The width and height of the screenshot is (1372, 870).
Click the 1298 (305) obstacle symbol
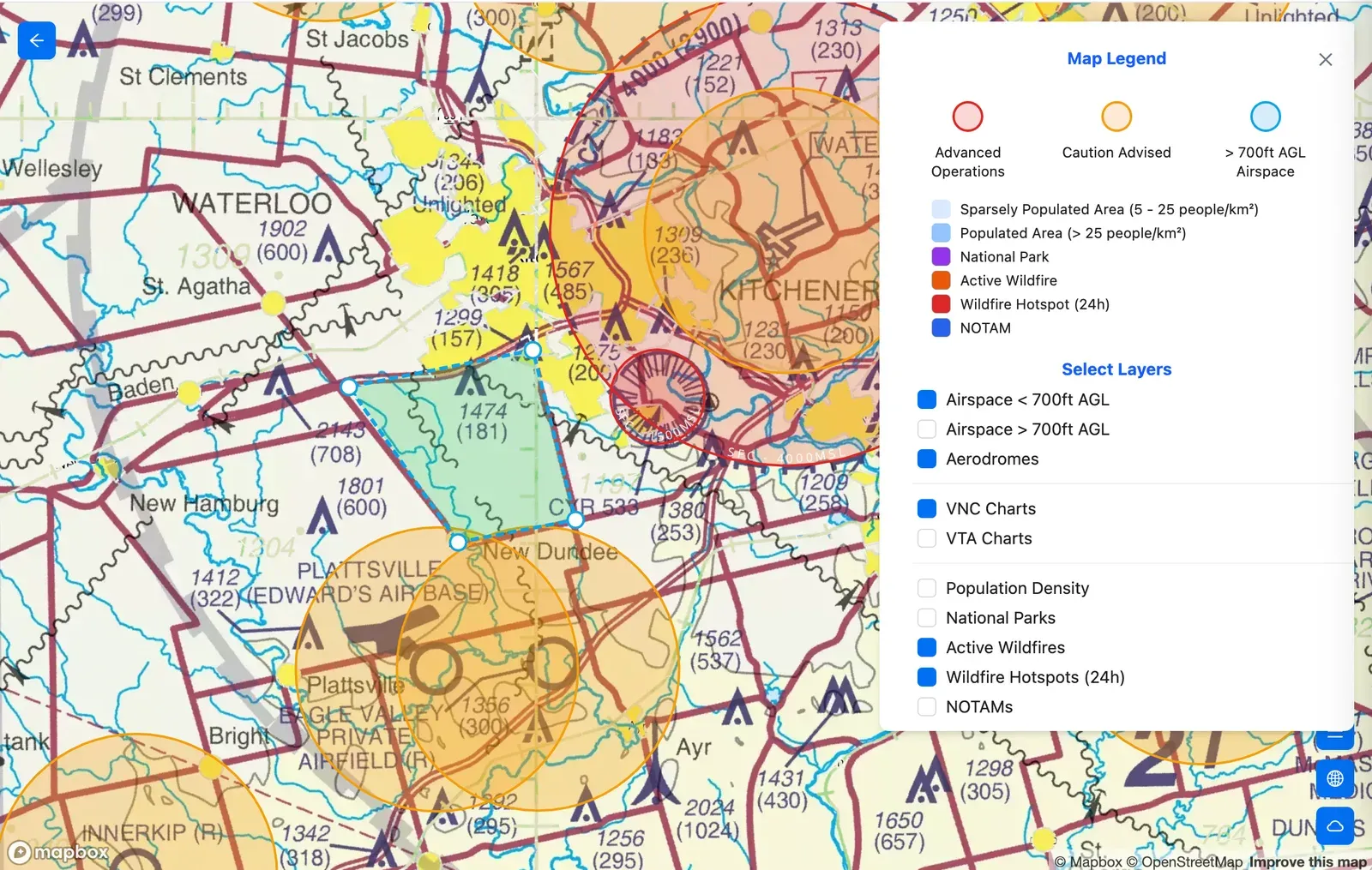(926, 783)
